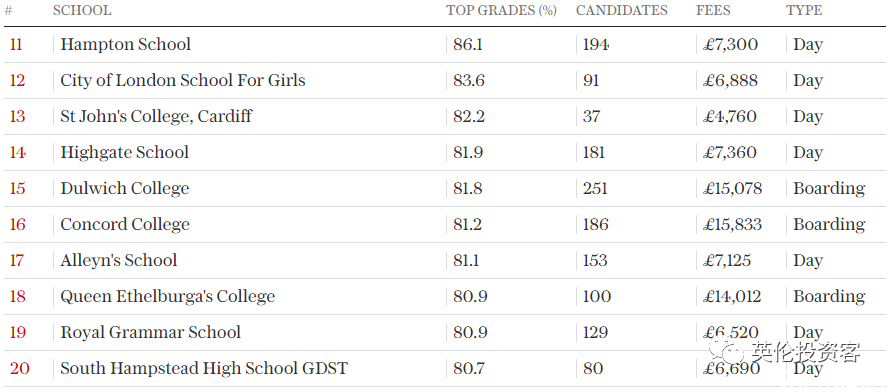
Task: Click Highgate School name
Action: pyautogui.click(x=125, y=152)
